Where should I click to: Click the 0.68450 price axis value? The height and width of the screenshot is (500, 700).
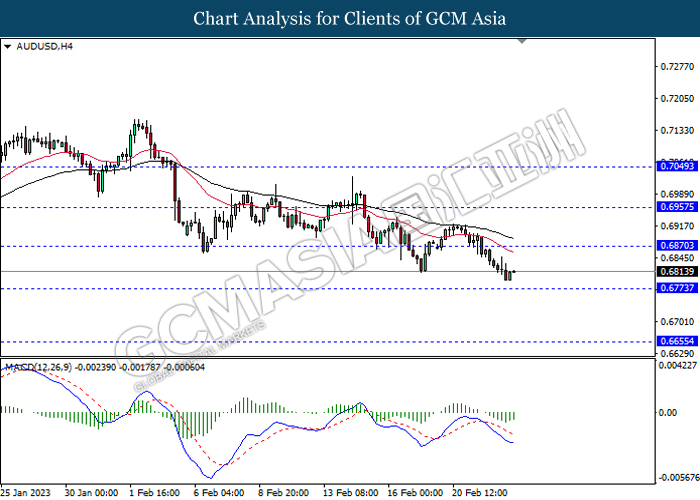pyautogui.click(x=677, y=258)
